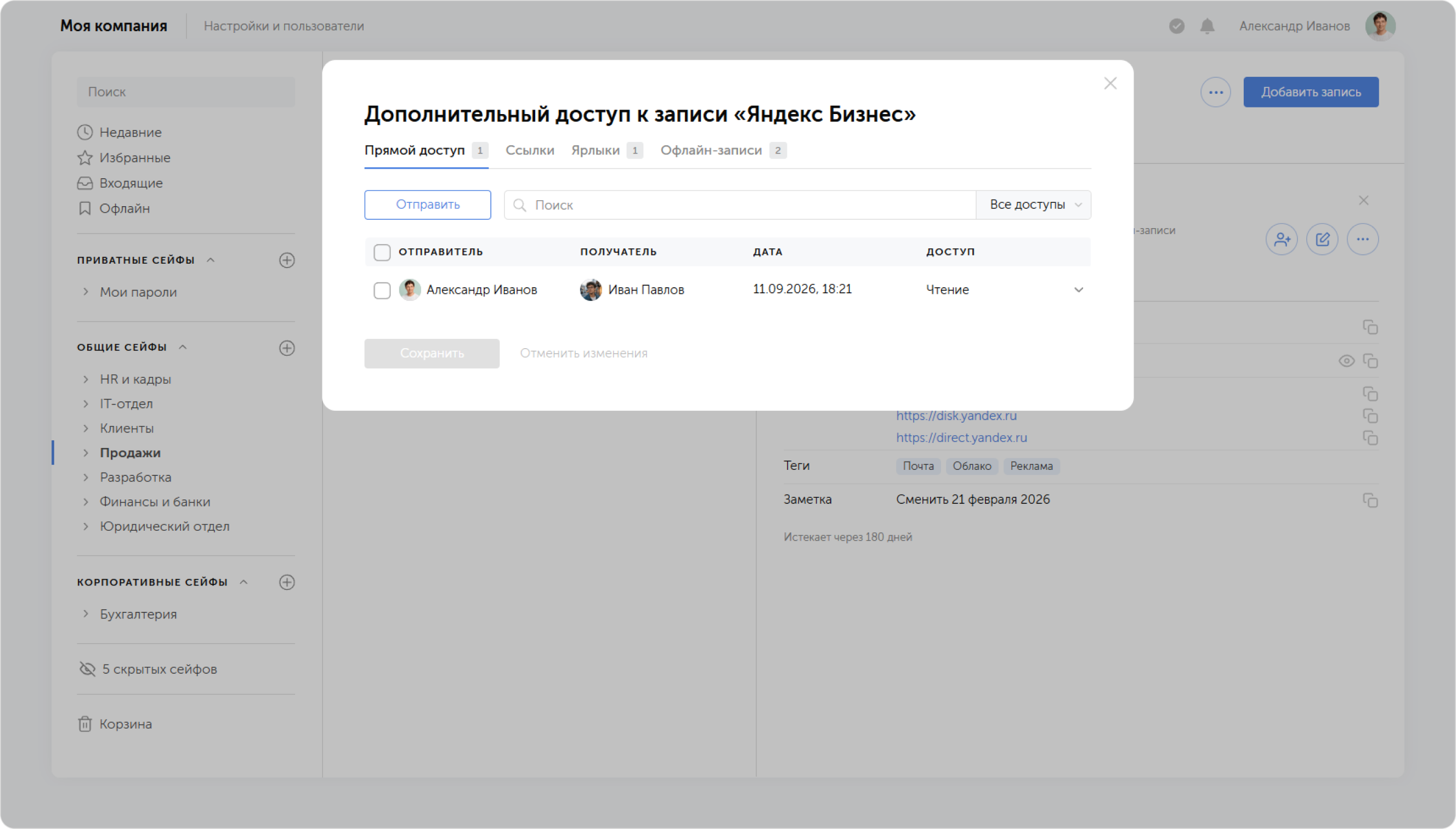Open Офлайн section
The height and width of the screenshot is (829, 1456).
pos(114,208)
